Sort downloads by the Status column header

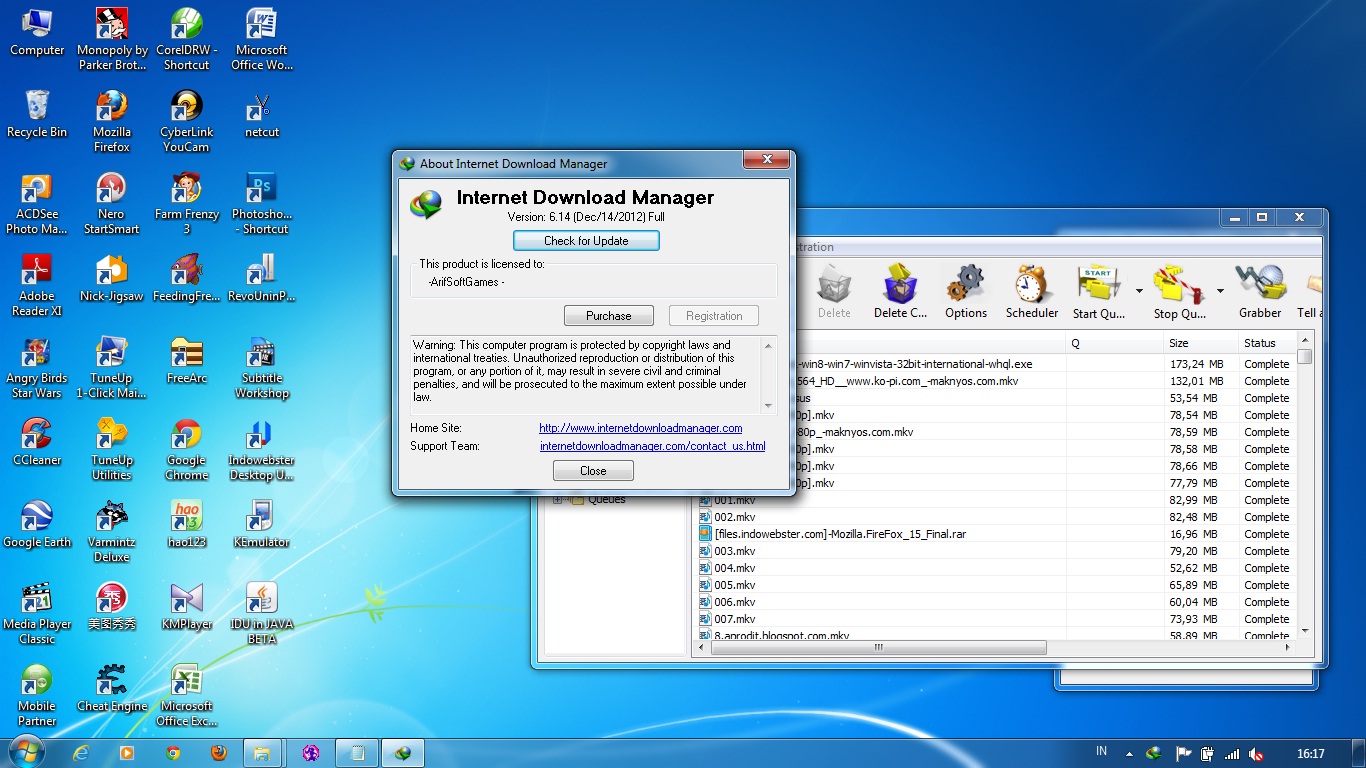[1266, 343]
